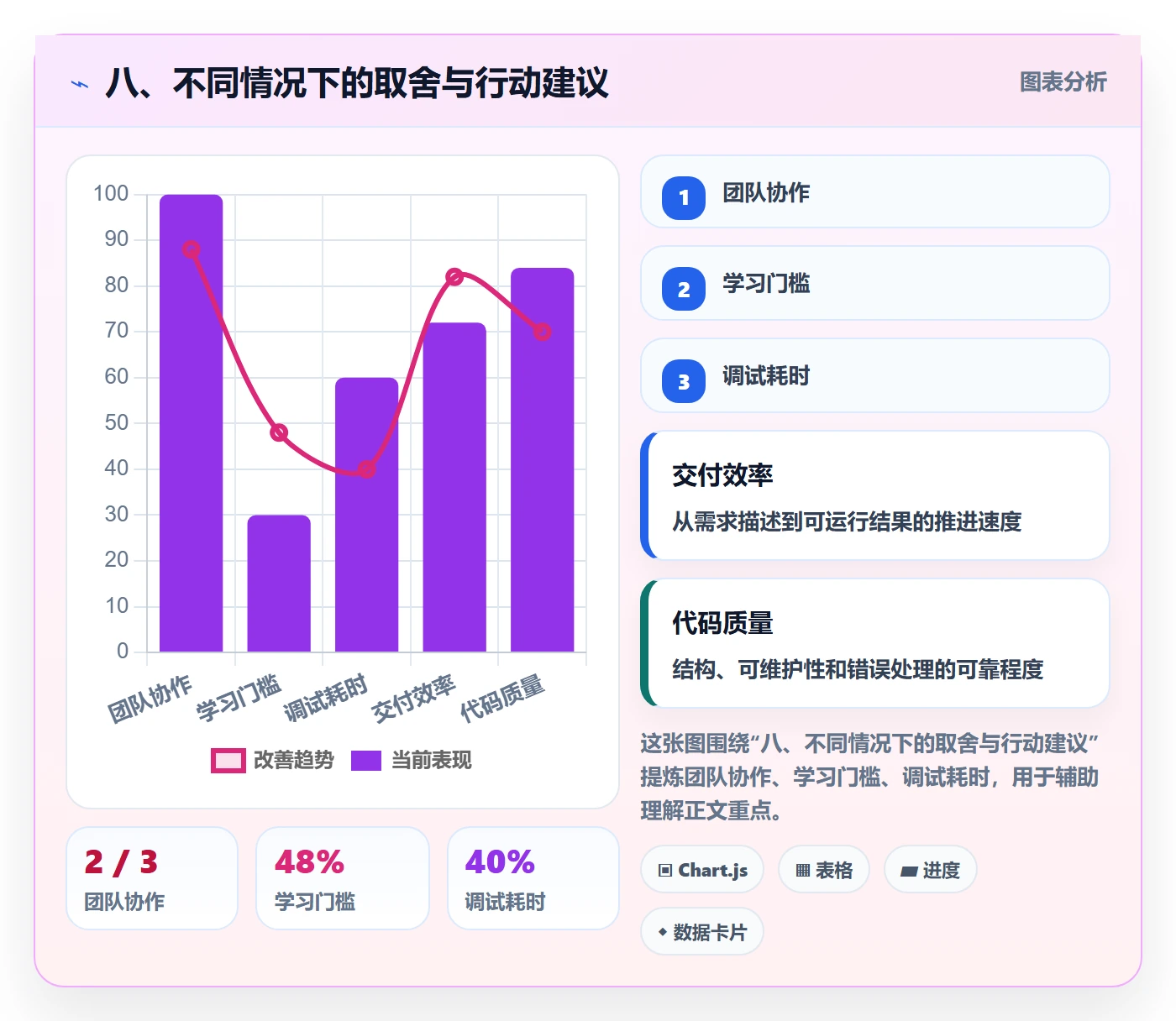This screenshot has height=1021, width=1176.
Task: Click the trend line point above 交付效率 bar
Action: [x=454, y=277]
